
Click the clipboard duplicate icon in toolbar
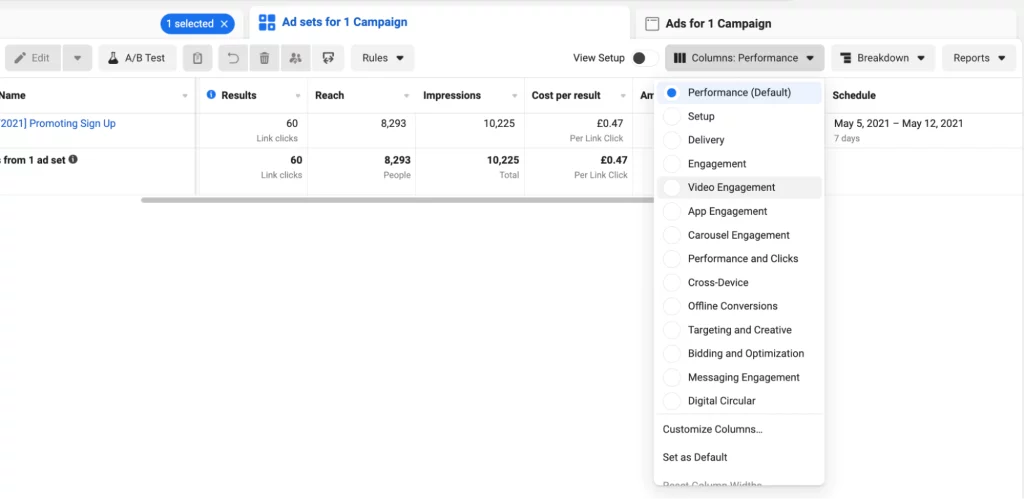197,58
